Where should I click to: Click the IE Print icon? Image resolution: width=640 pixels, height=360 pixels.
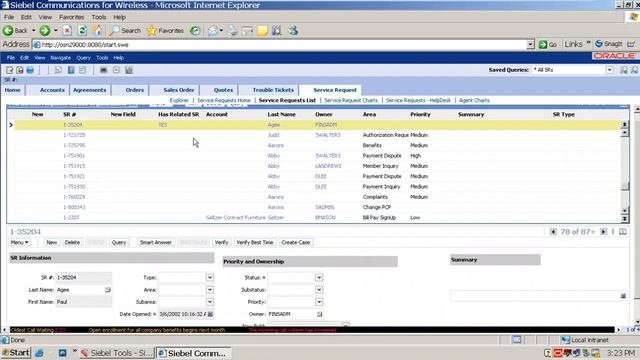232,30
